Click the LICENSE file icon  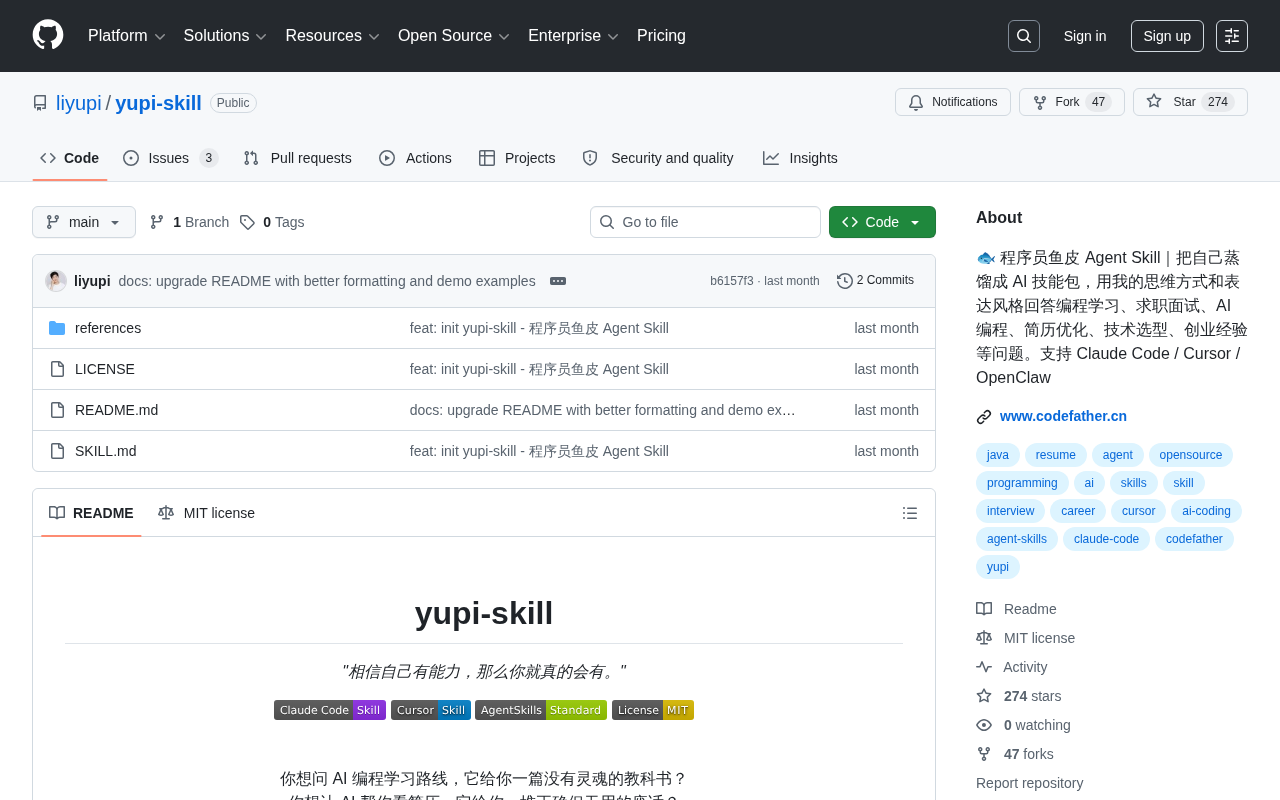click(x=57, y=369)
